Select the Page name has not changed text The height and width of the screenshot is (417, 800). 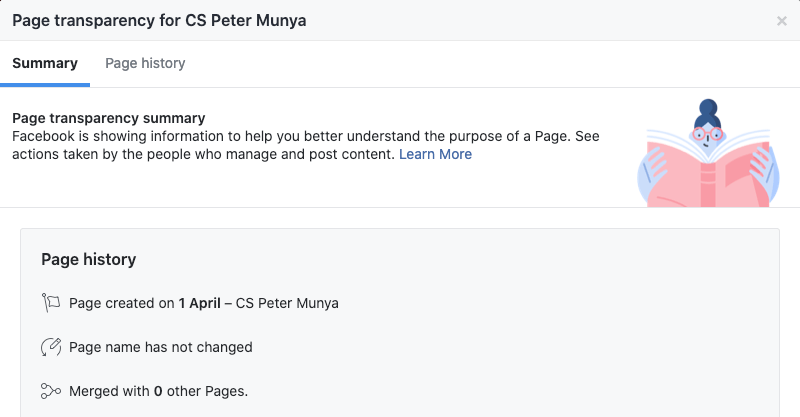[x=161, y=347]
